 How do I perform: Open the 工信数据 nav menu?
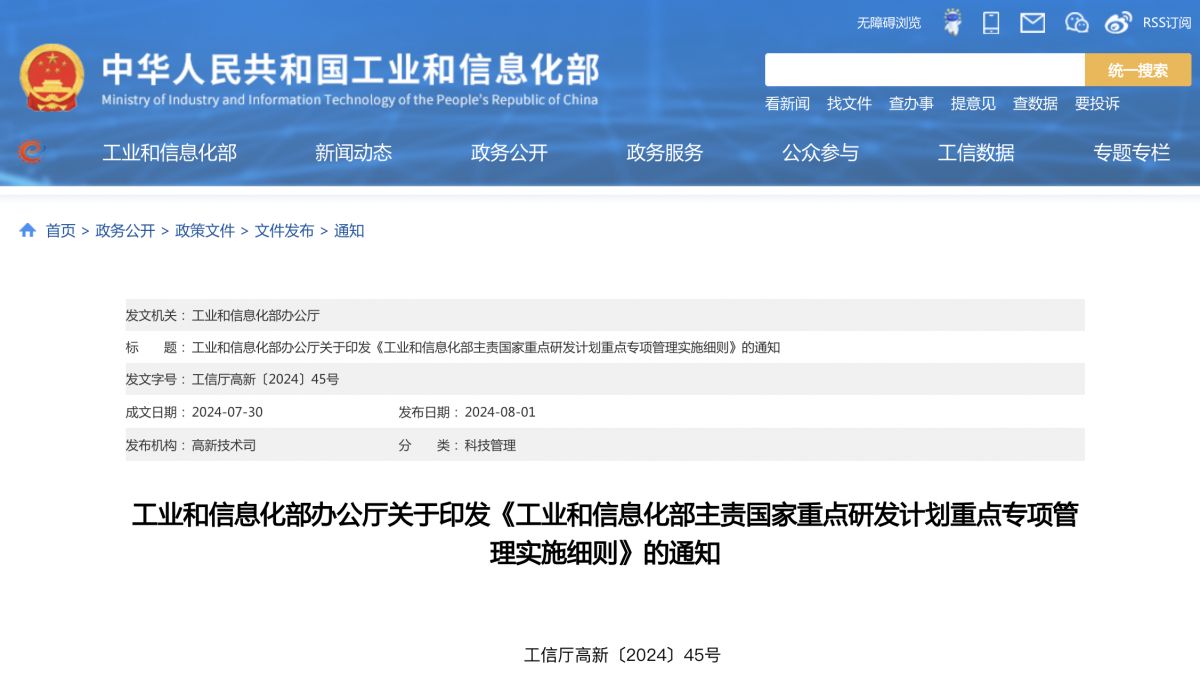[x=976, y=152]
